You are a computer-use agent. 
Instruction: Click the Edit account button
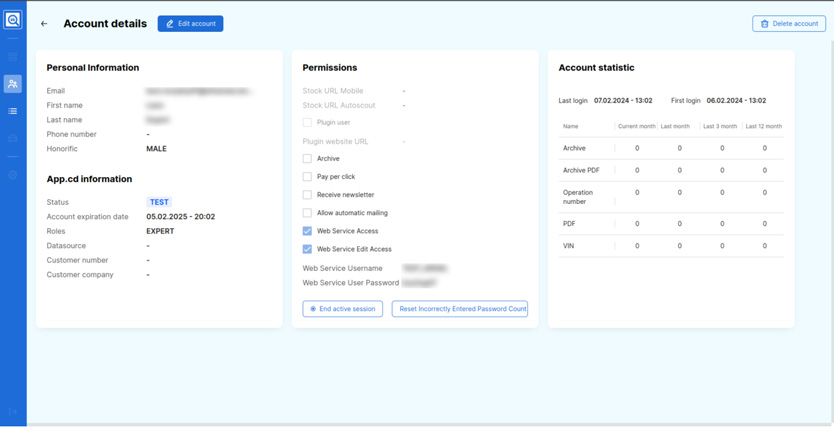[x=190, y=23]
